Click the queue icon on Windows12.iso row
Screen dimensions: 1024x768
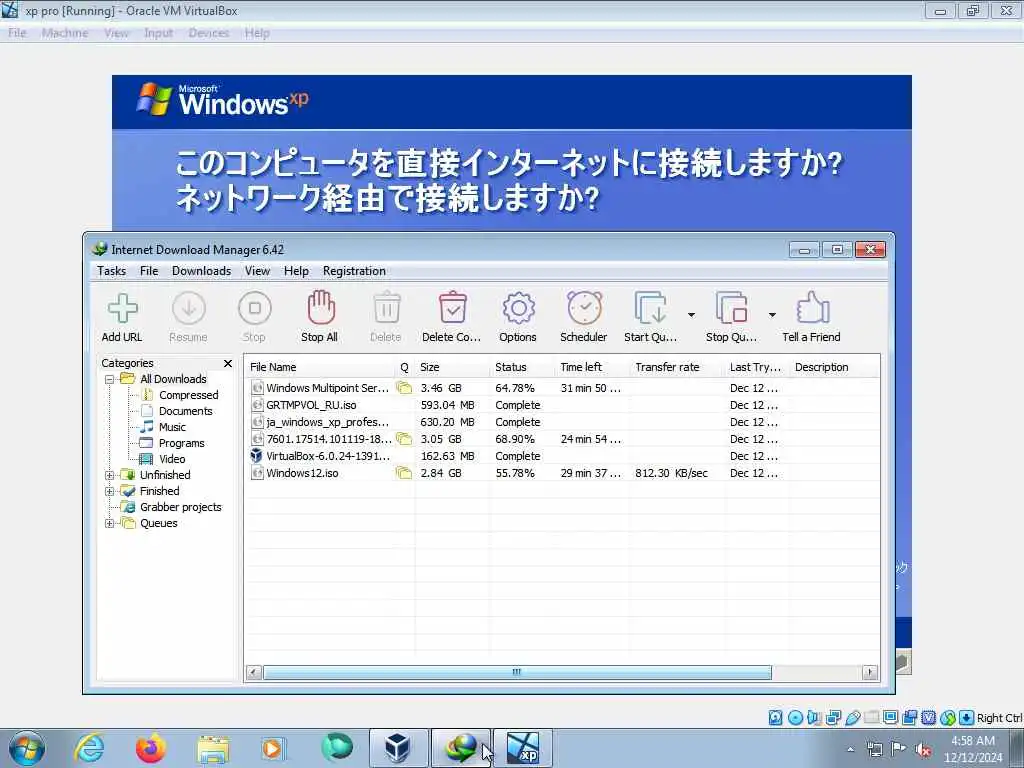pos(404,473)
